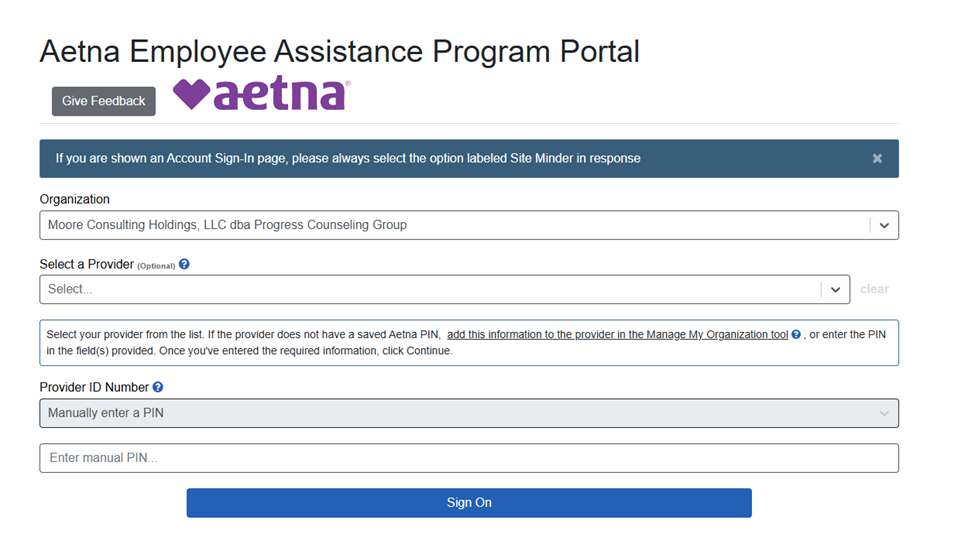Click the Give Feedback button

click(x=103, y=101)
